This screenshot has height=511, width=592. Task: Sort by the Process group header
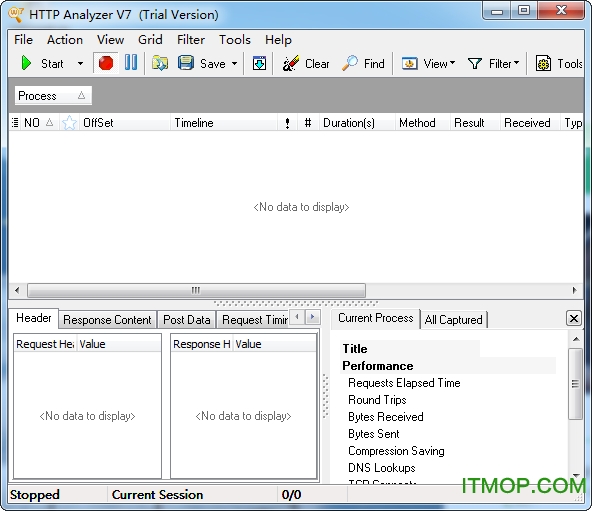coord(53,96)
